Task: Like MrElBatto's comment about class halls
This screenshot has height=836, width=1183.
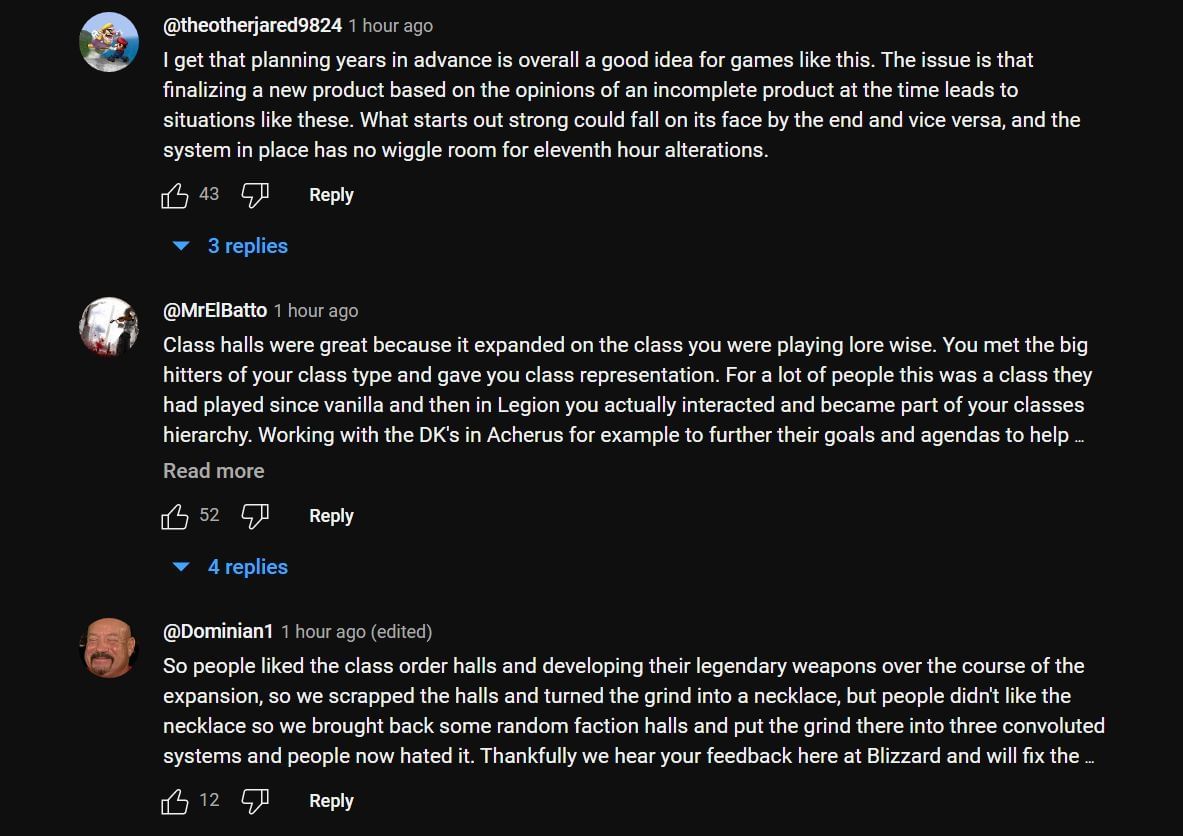Action: pos(175,516)
